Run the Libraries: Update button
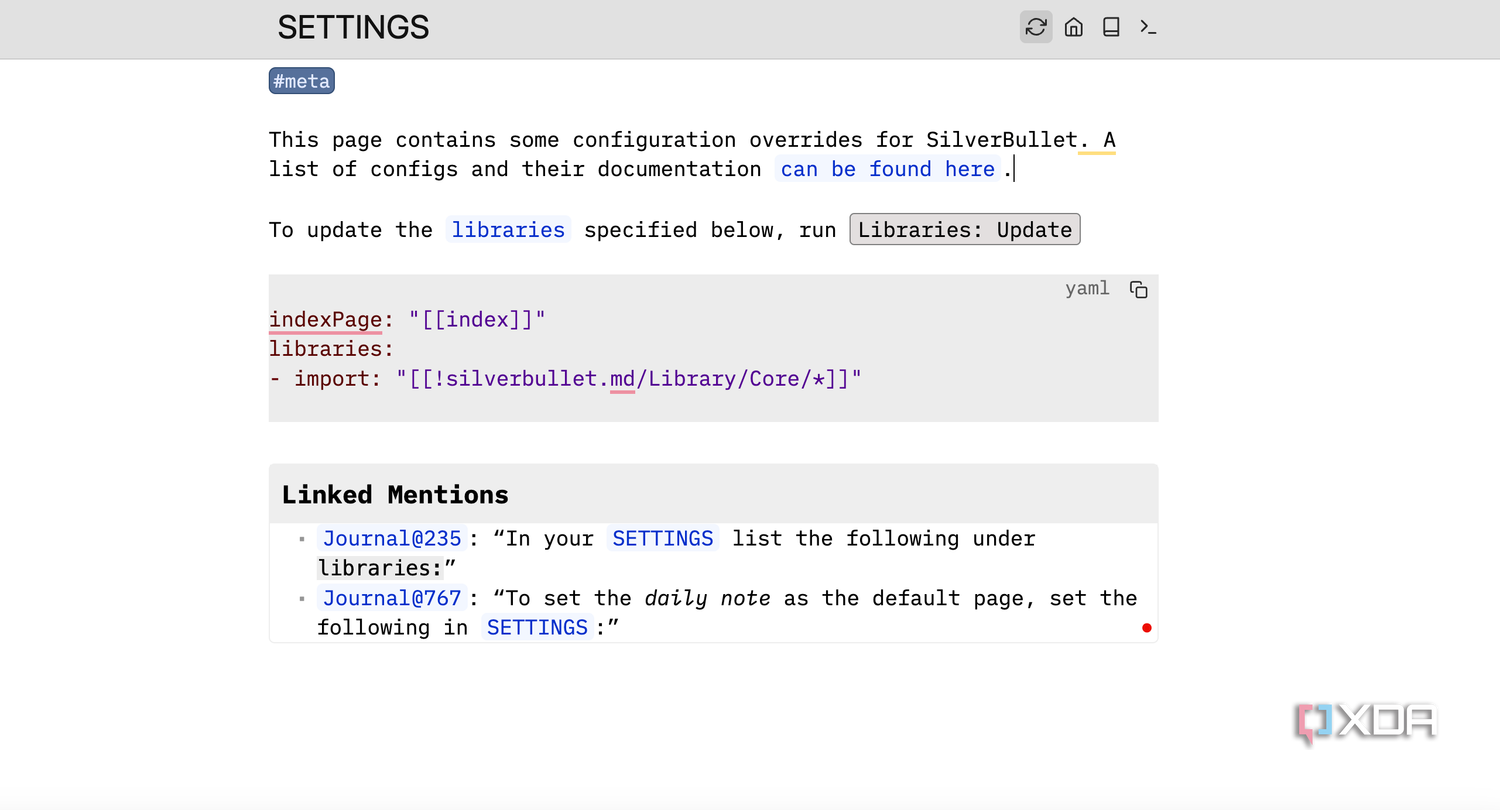Viewport: 1500px width, 810px height. click(x=965, y=230)
